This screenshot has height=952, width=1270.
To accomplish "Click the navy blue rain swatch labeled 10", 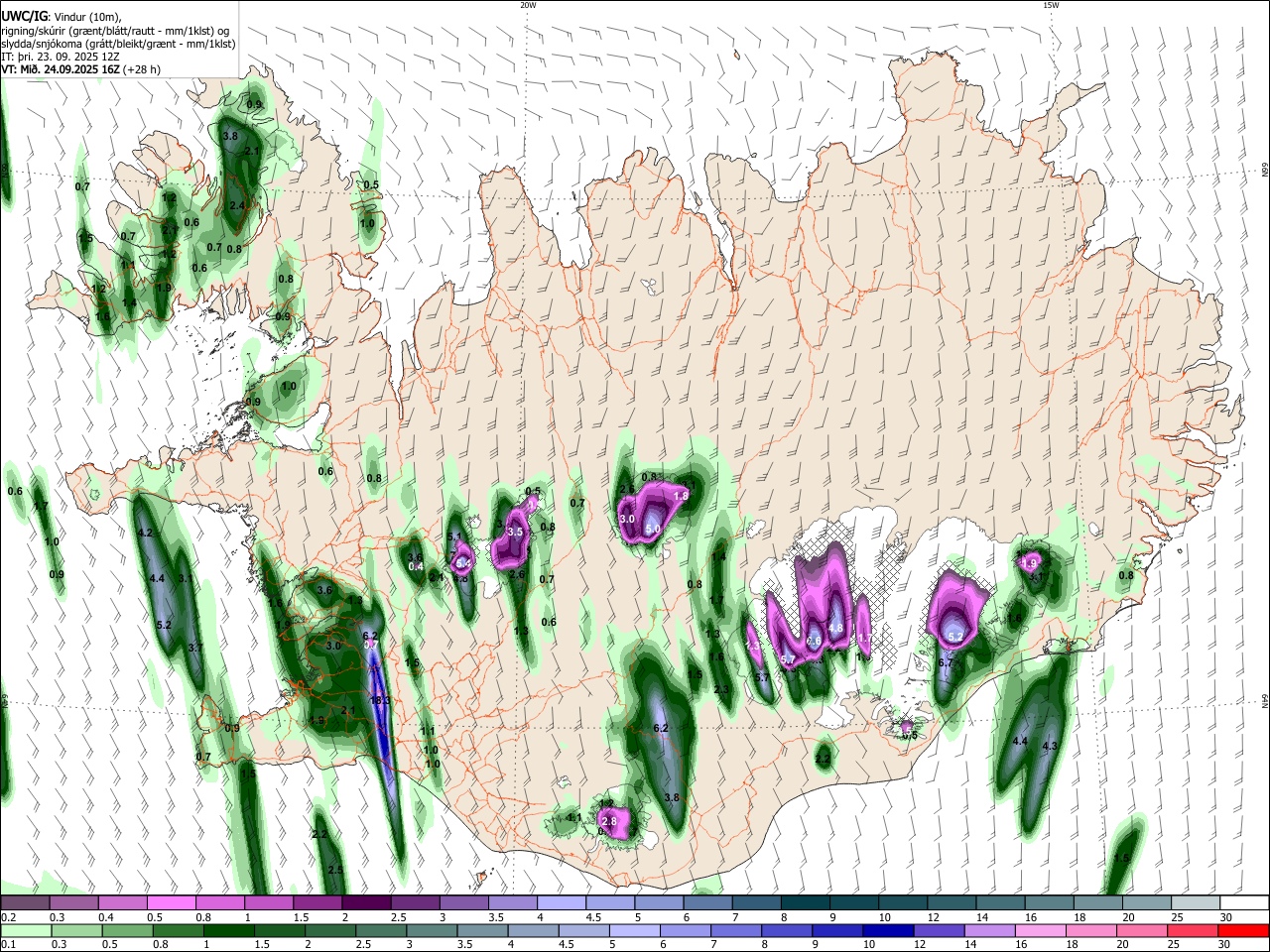I will click(889, 930).
